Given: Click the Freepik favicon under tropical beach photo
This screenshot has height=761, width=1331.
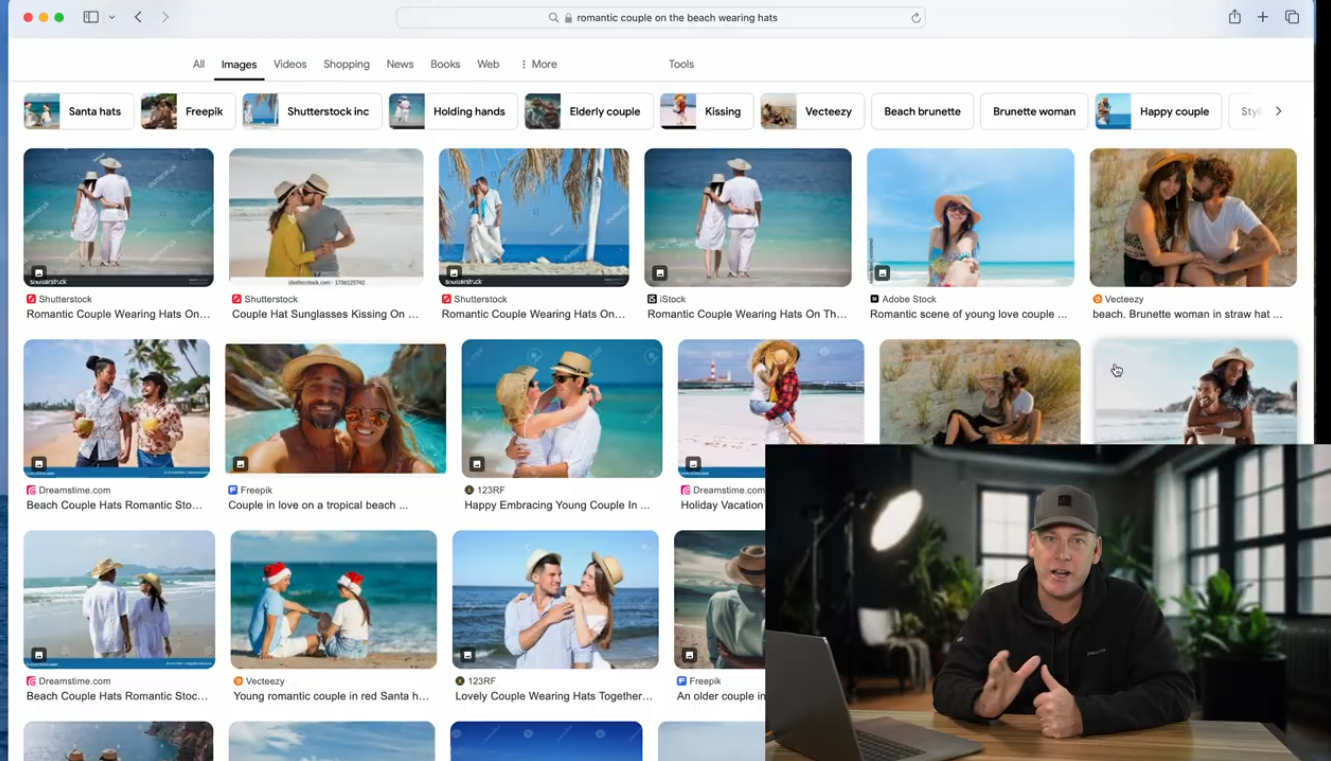Looking at the screenshot, I should coord(233,490).
